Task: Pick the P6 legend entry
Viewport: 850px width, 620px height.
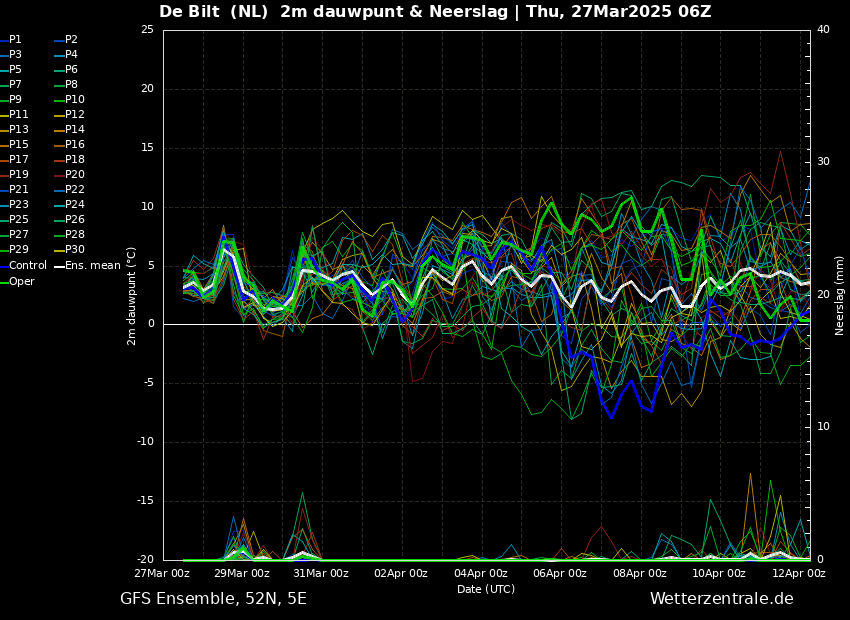Action: (x=66, y=69)
